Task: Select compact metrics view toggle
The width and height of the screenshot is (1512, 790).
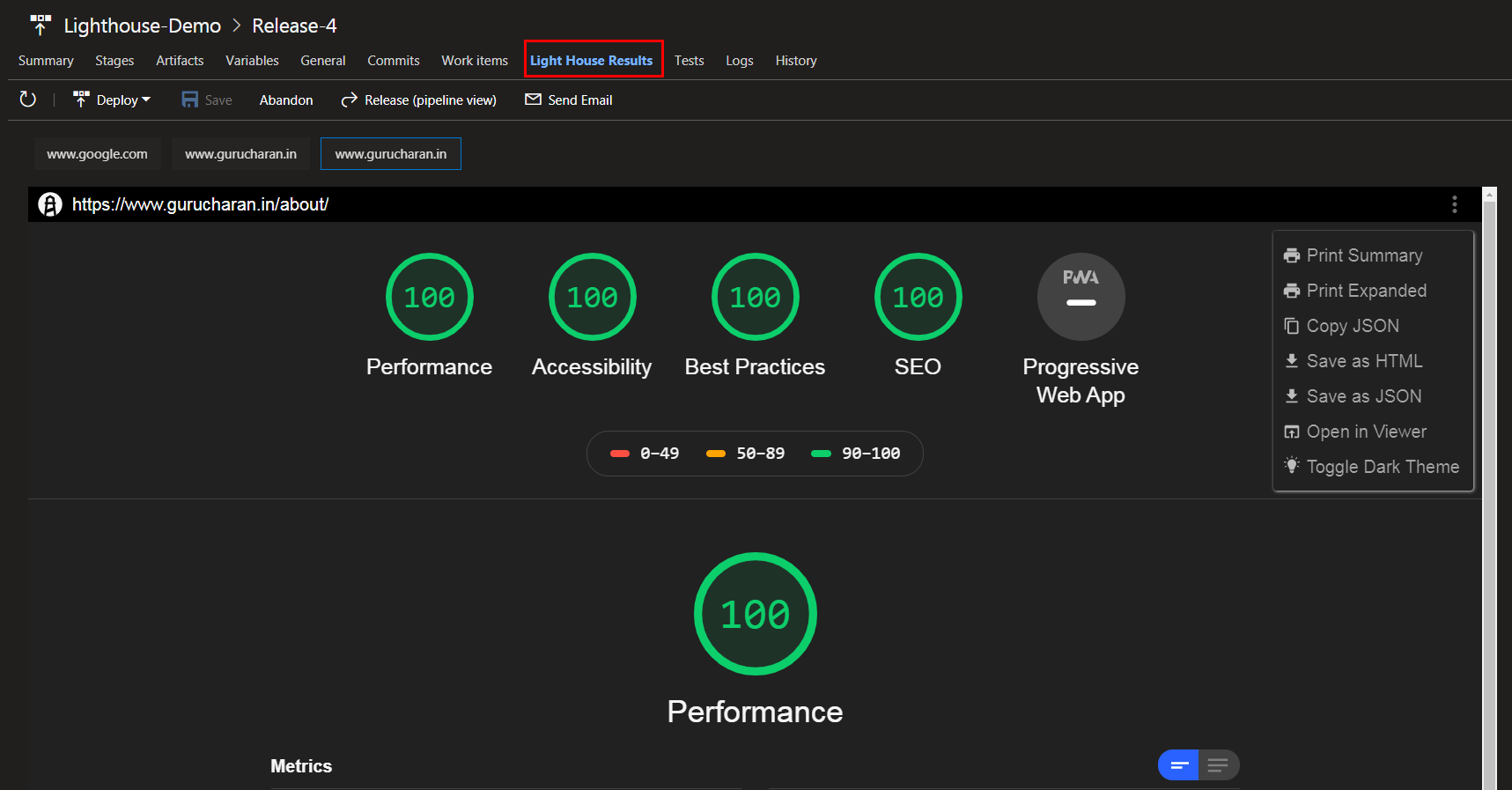Action: (x=1178, y=764)
